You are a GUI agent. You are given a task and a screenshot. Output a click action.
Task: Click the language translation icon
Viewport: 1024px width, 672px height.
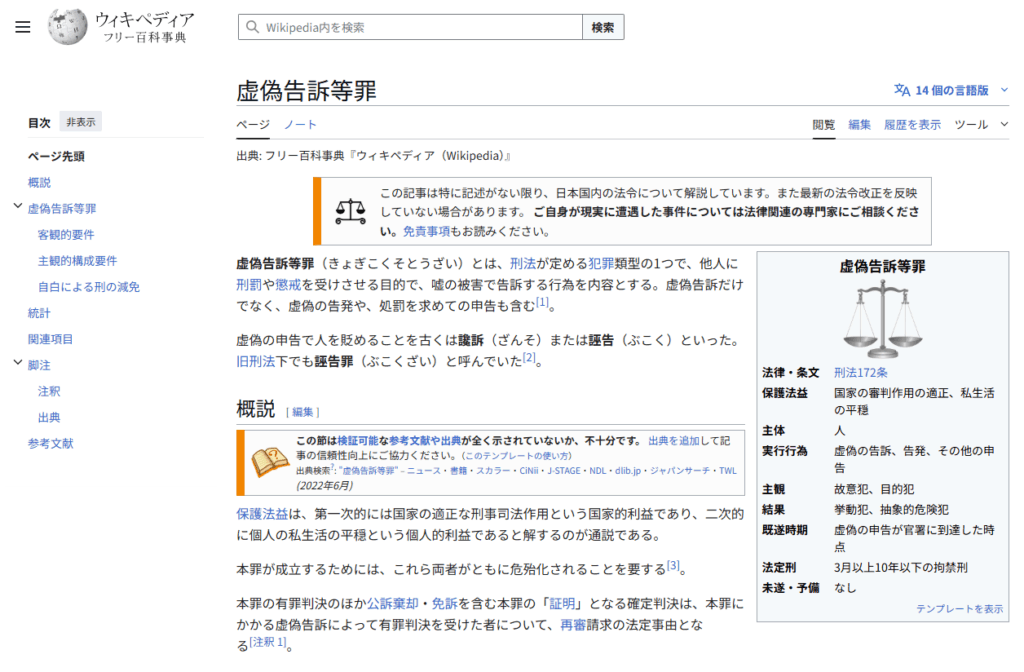902,90
